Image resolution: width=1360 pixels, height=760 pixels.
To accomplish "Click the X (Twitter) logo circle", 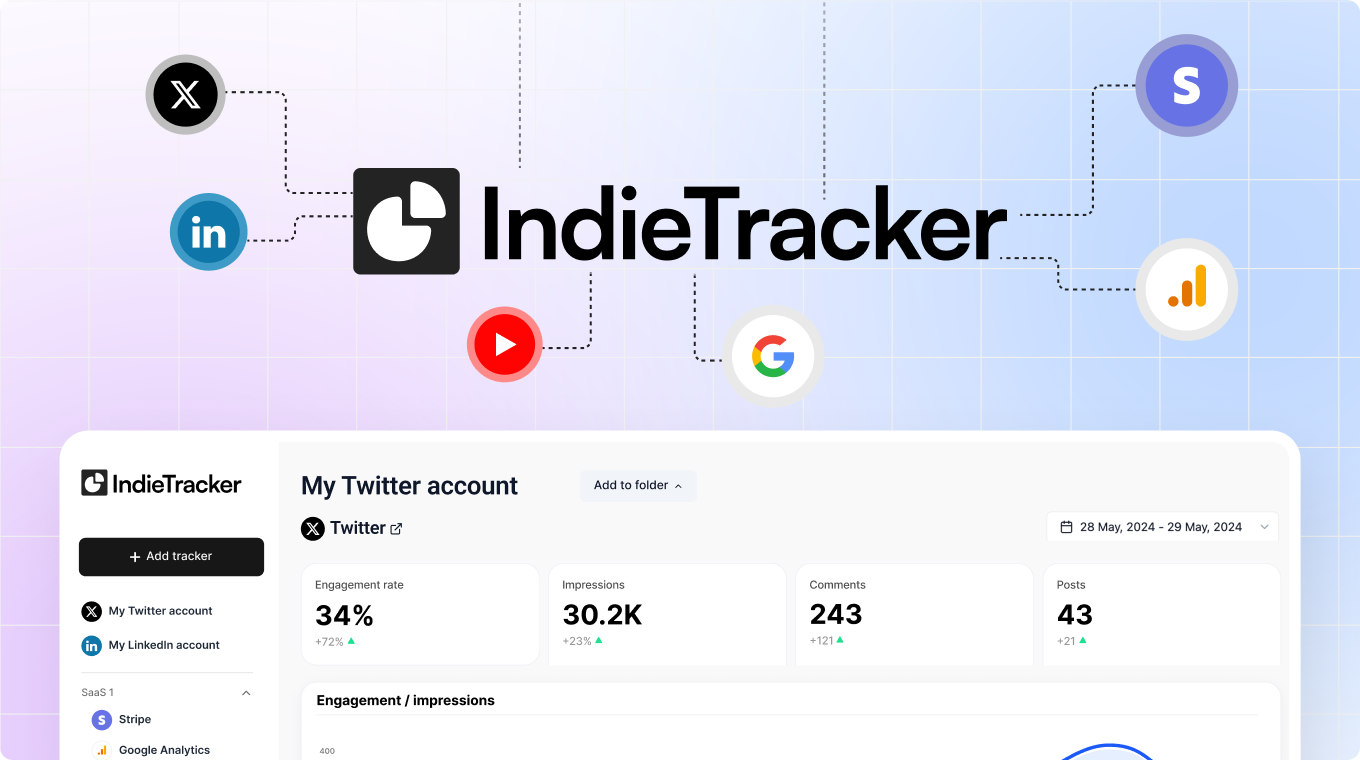I will [185, 95].
